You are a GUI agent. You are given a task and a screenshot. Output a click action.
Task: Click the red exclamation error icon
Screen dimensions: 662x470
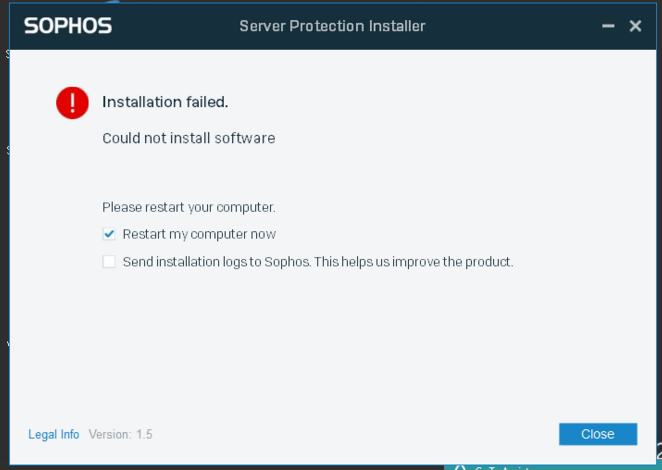click(72, 103)
